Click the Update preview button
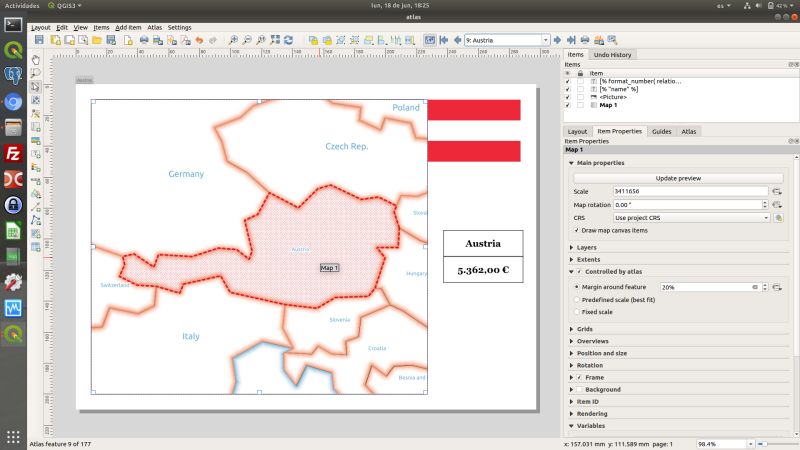Image resolution: width=800 pixels, height=450 pixels. coord(678,179)
